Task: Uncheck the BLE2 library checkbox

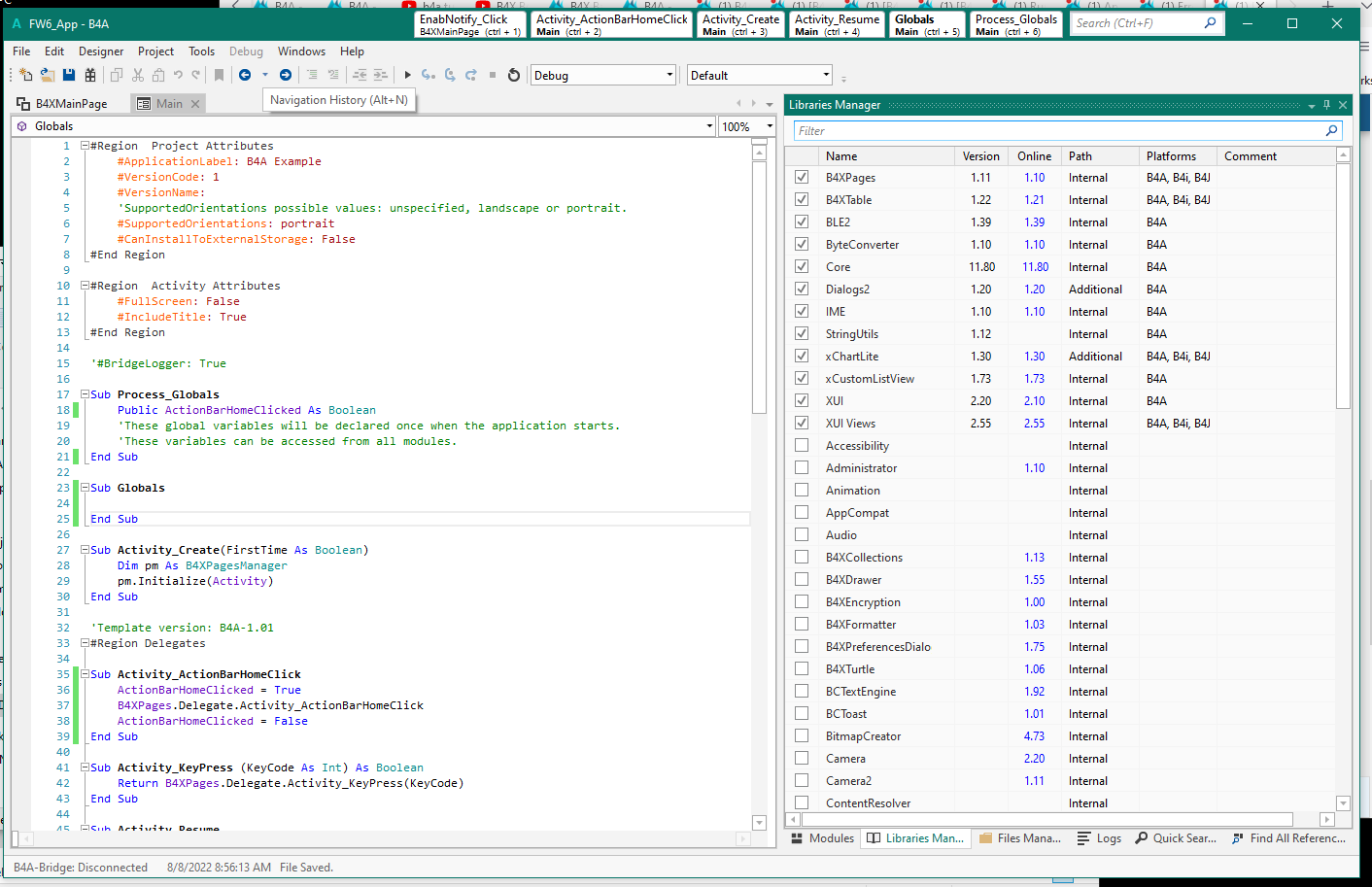Action: tap(802, 222)
